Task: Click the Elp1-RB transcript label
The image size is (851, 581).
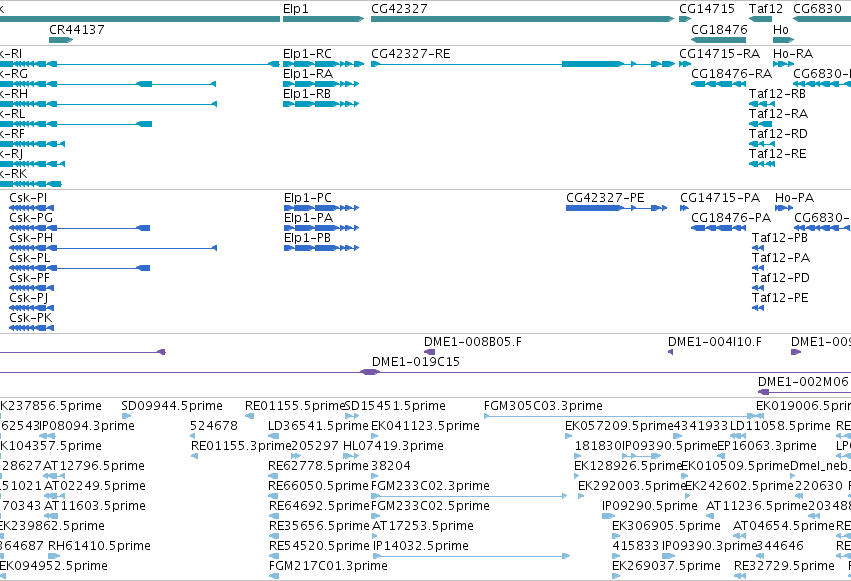Action: pyautogui.click(x=307, y=94)
